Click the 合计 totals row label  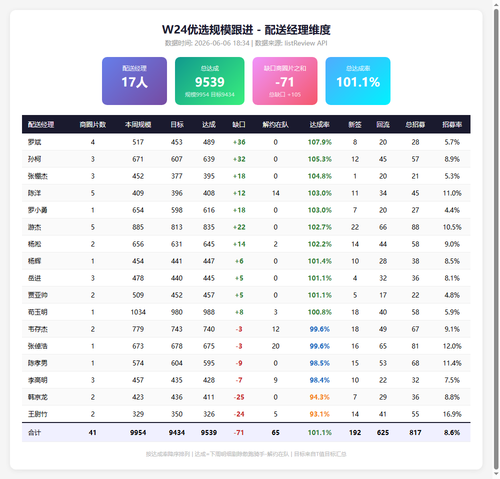(34, 433)
